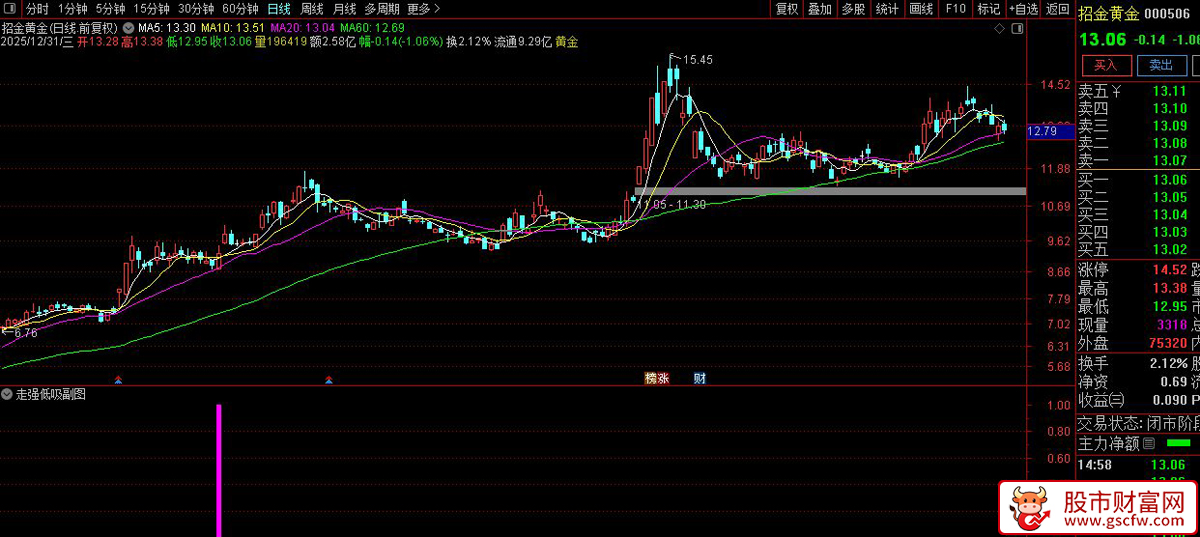Click the 复权 toolbar button
The width and height of the screenshot is (1200, 537).
pyautogui.click(x=787, y=9)
